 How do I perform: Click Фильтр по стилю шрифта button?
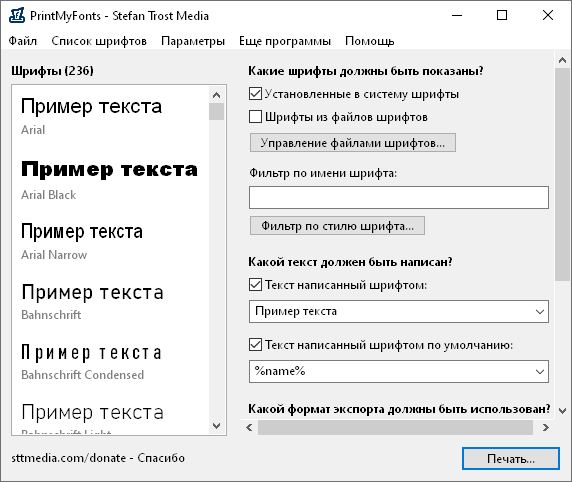pos(337,226)
